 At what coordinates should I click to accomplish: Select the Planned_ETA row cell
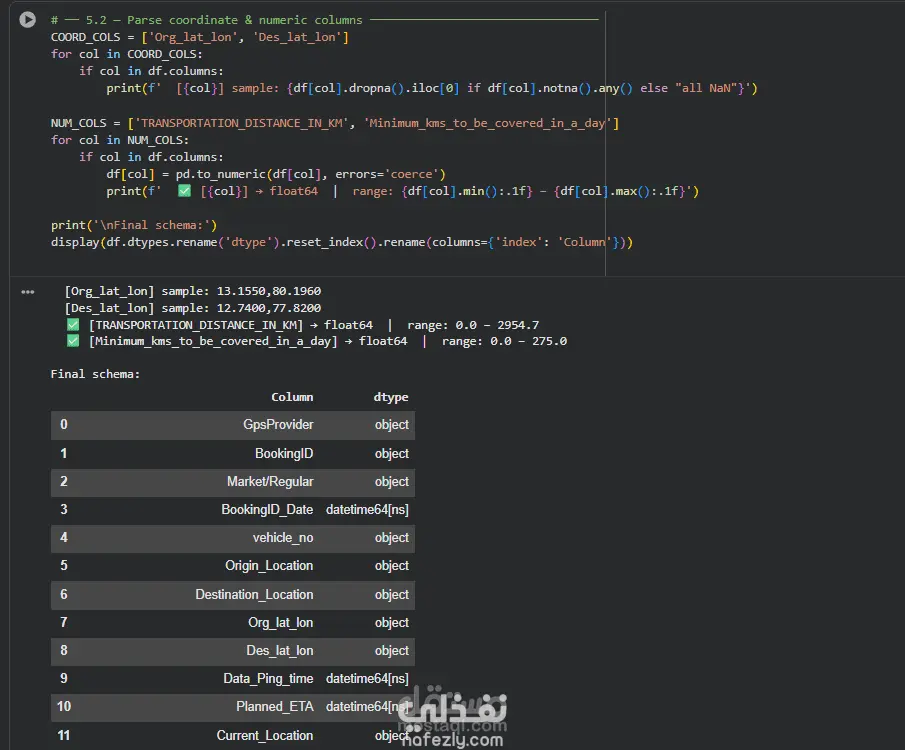(275, 707)
